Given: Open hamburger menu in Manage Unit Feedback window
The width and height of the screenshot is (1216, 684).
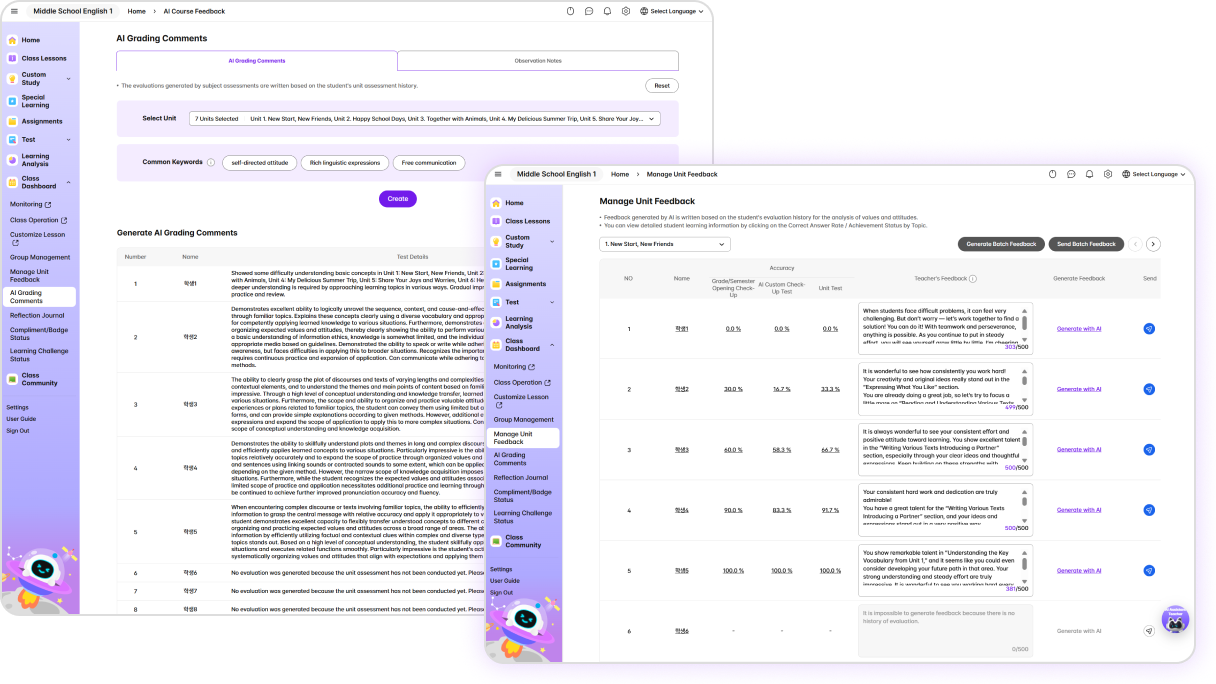Looking at the screenshot, I should (498, 174).
